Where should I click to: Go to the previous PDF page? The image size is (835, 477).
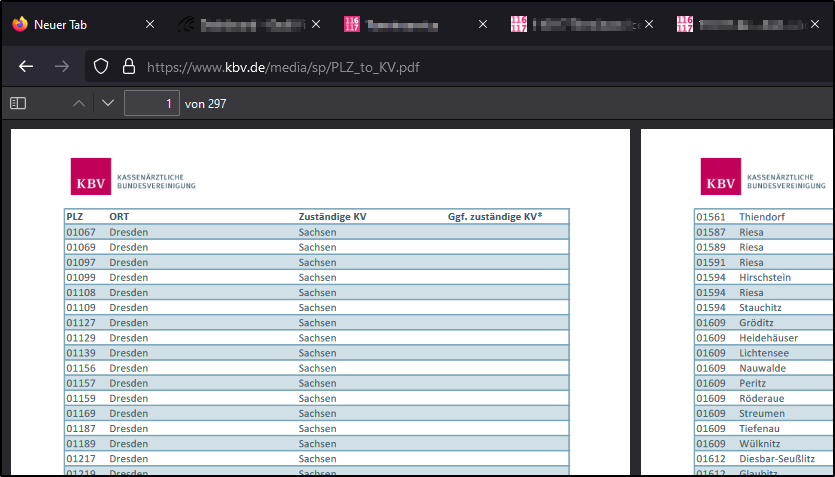click(x=79, y=103)
